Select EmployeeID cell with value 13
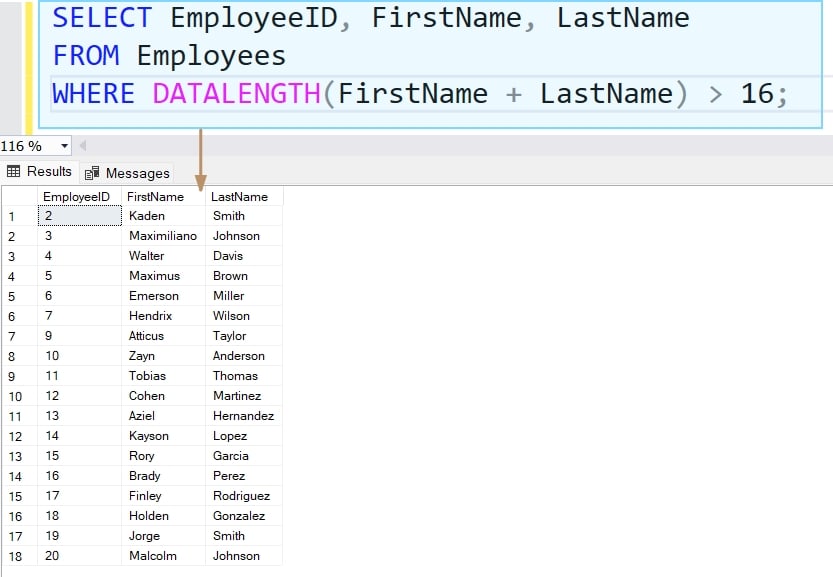Screen dimensions: 833x577 (x=80, y=415)
